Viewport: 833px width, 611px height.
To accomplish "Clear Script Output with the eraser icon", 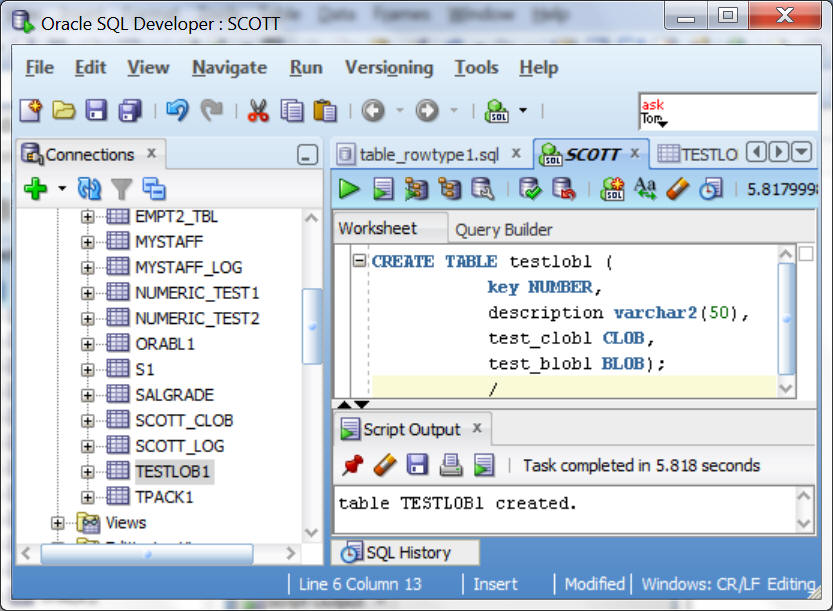I will [385, 465].
